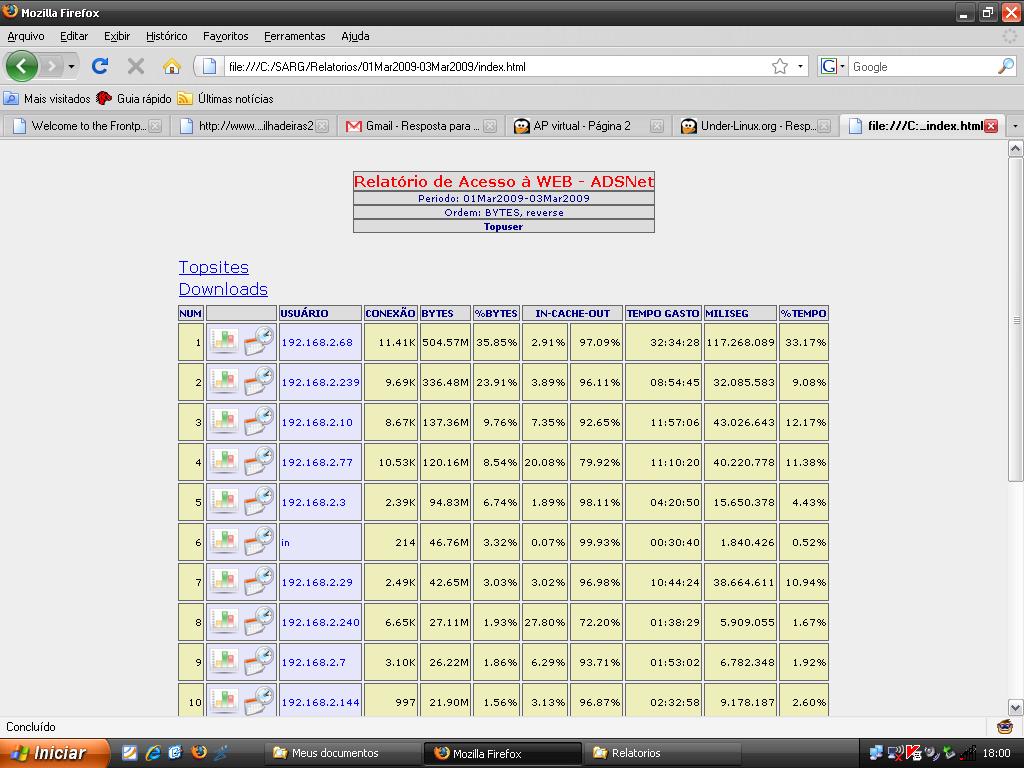Open Relatorios folder in the taskbar

(661, 753)
